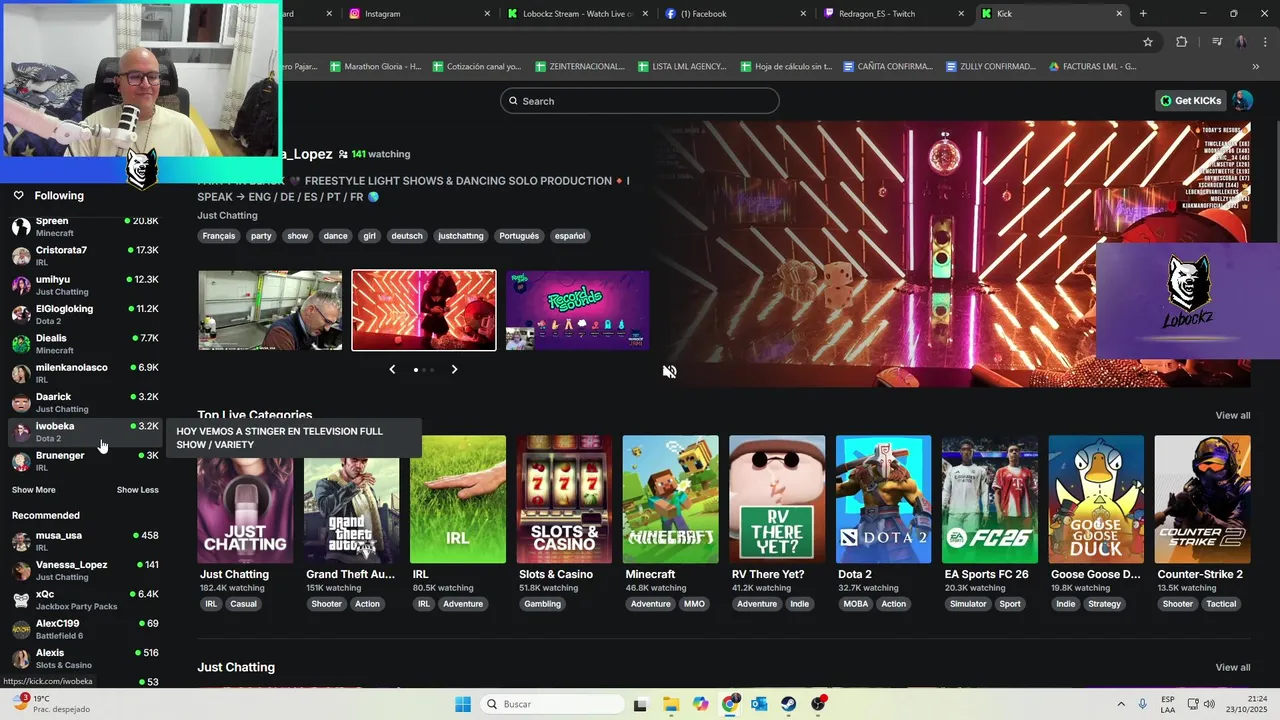1280x720 pixels.
Task: Open musa_usa recommended channel avatar
Action: [20, 541]
